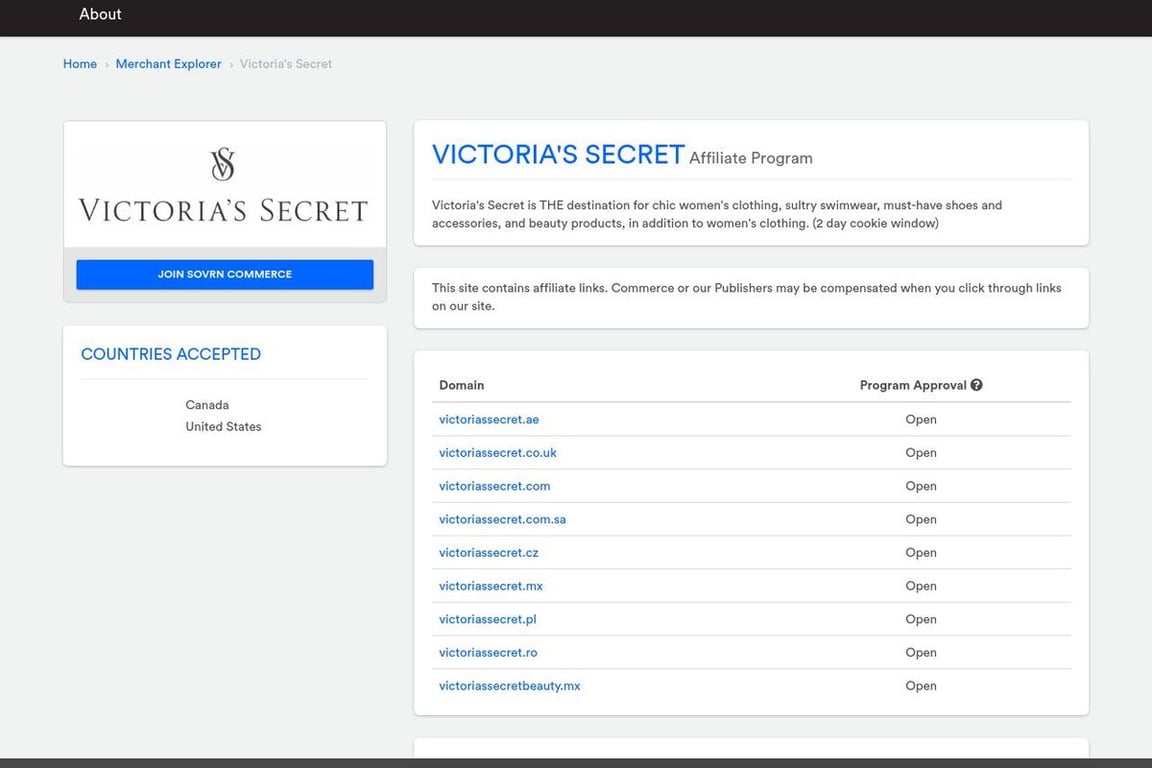Screen dimensions: 1152x768
Task: Click the Join Sovrn Commerce button
Action: tap(225, 274)
